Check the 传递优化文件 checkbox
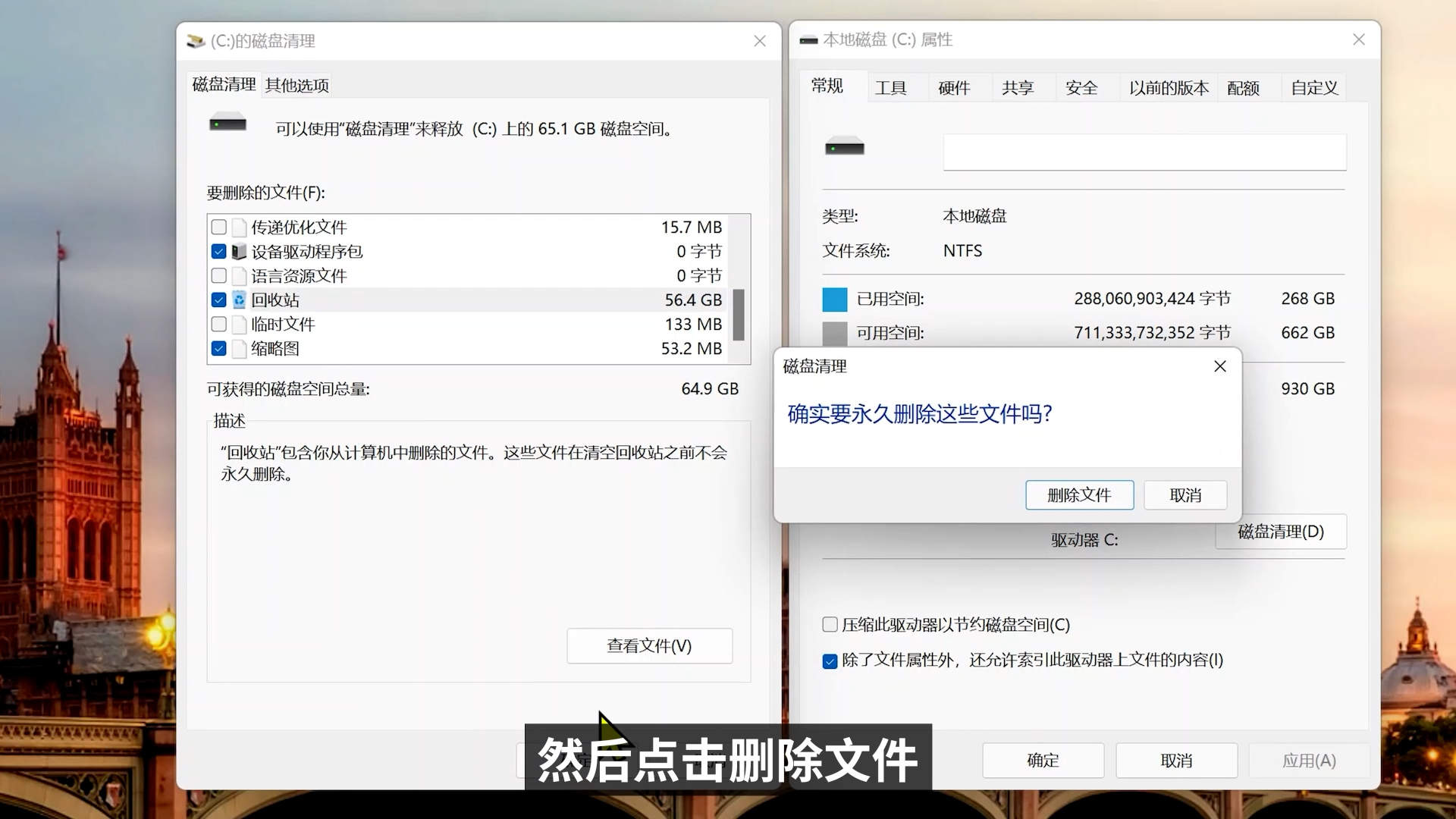This screenshot has height=819, width=1456. coord(218,227)
